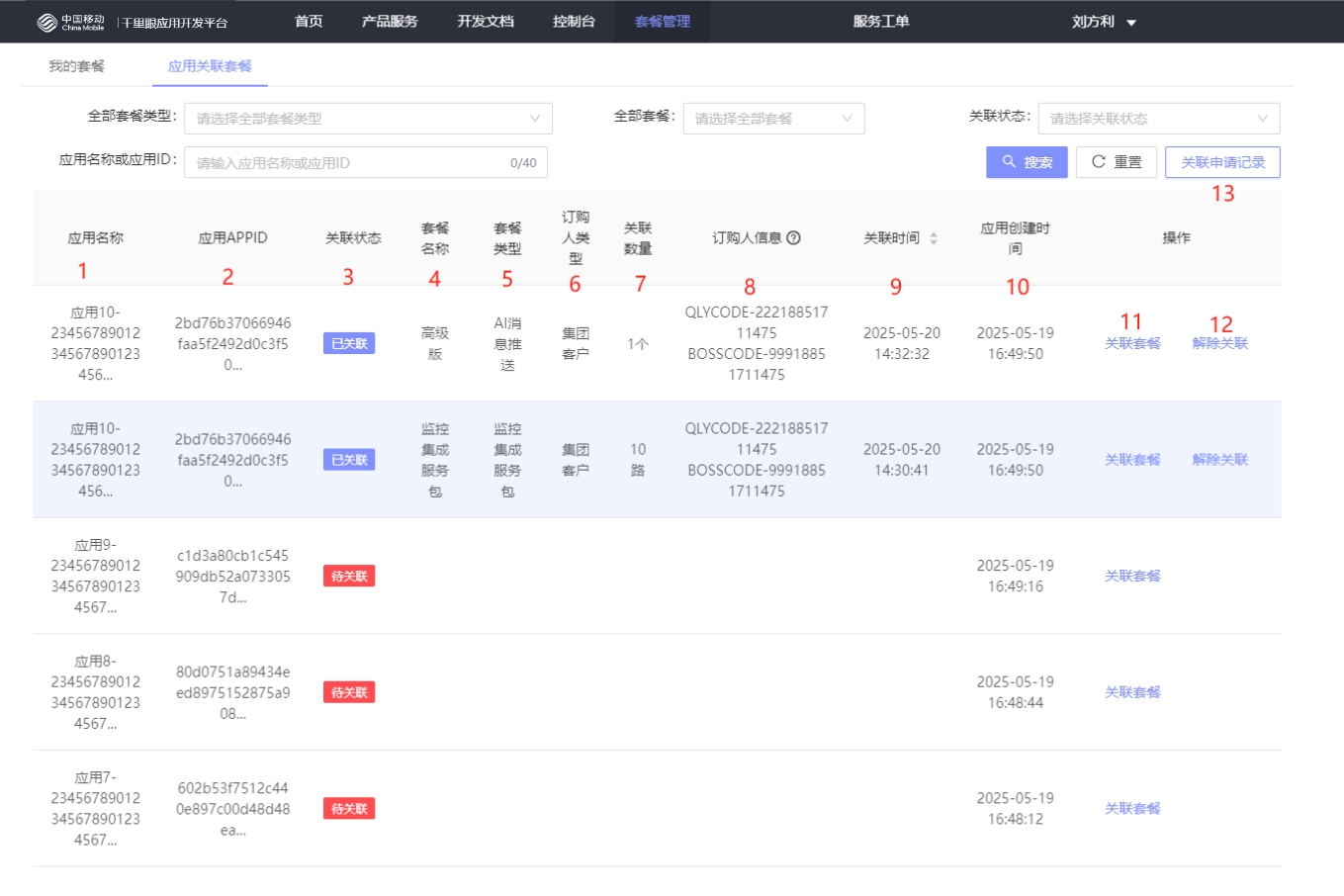This screenshot has width=1344, height=896.
Task: Click the help icon beside 订购人信息
Action: click(x=793, y=237)
